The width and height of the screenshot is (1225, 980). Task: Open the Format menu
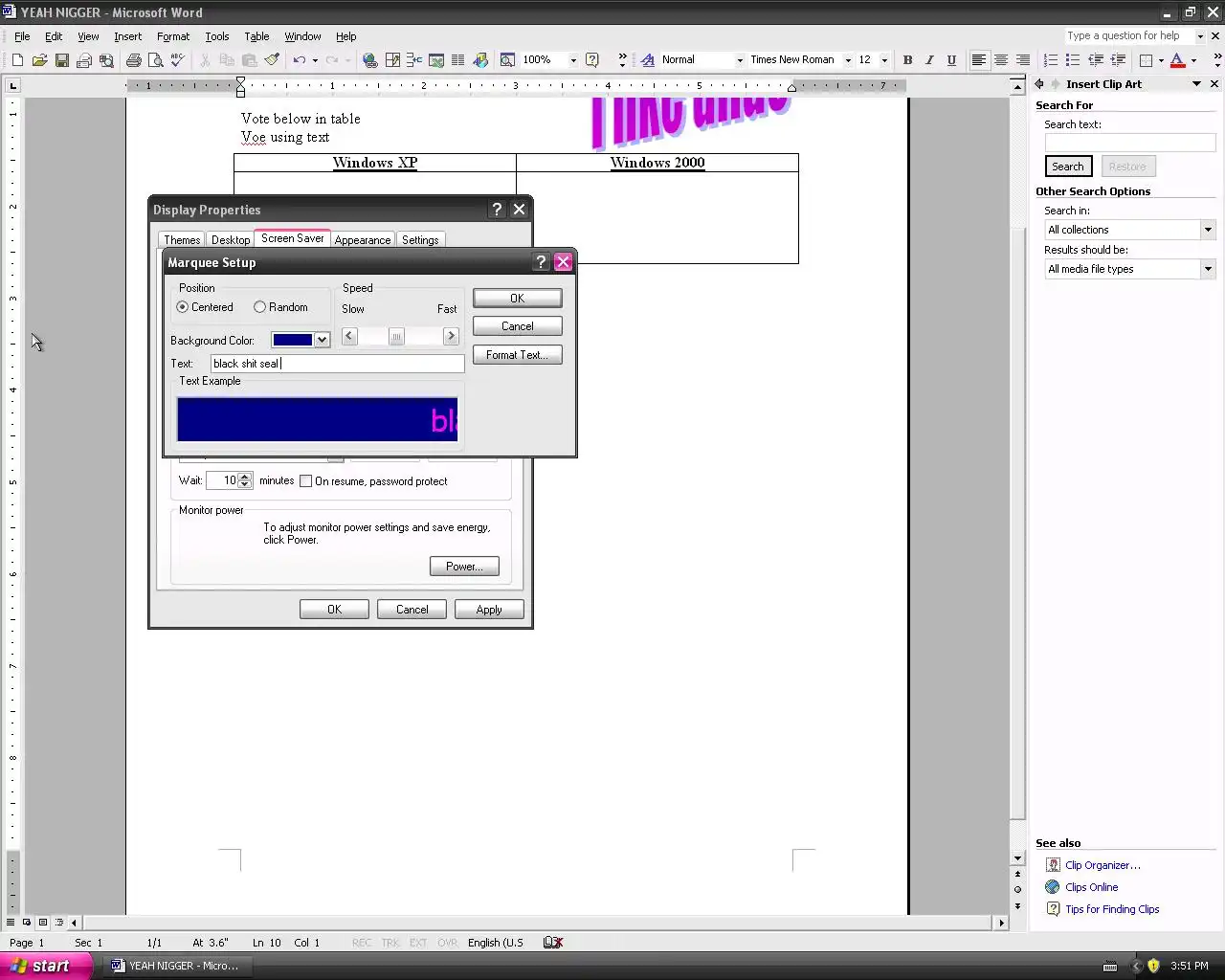click(x=173, y=36)
